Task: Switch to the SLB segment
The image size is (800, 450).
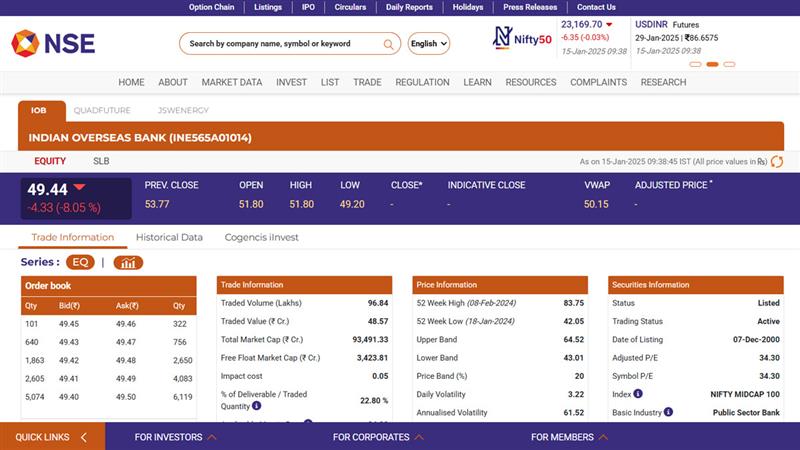Action: pos(101,161)
